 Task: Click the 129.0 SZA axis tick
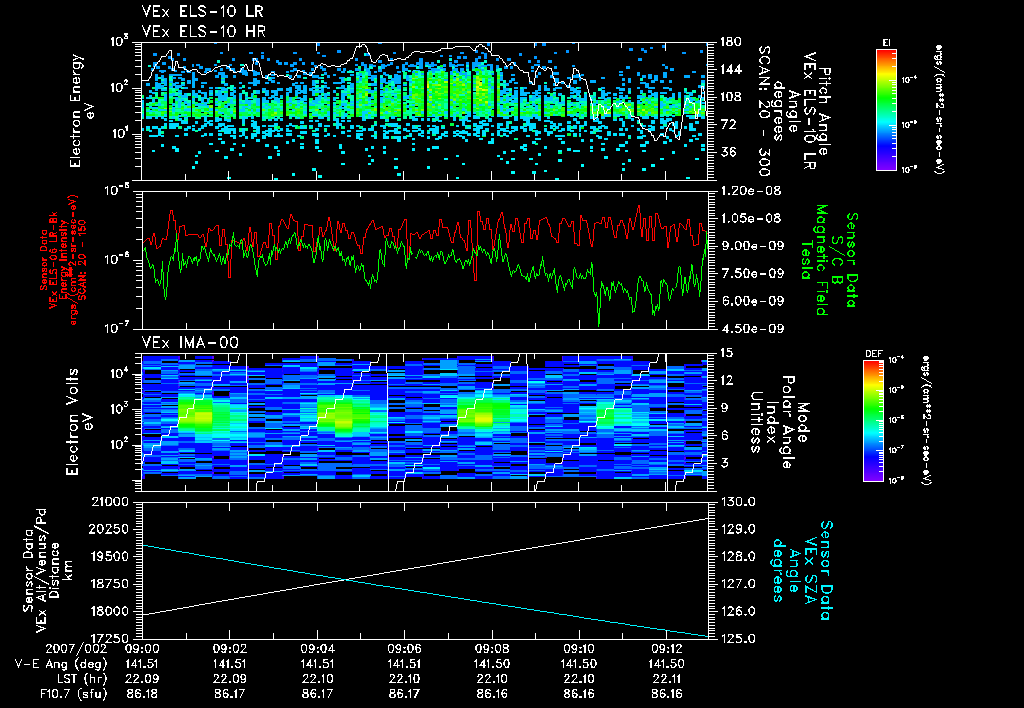737,529
